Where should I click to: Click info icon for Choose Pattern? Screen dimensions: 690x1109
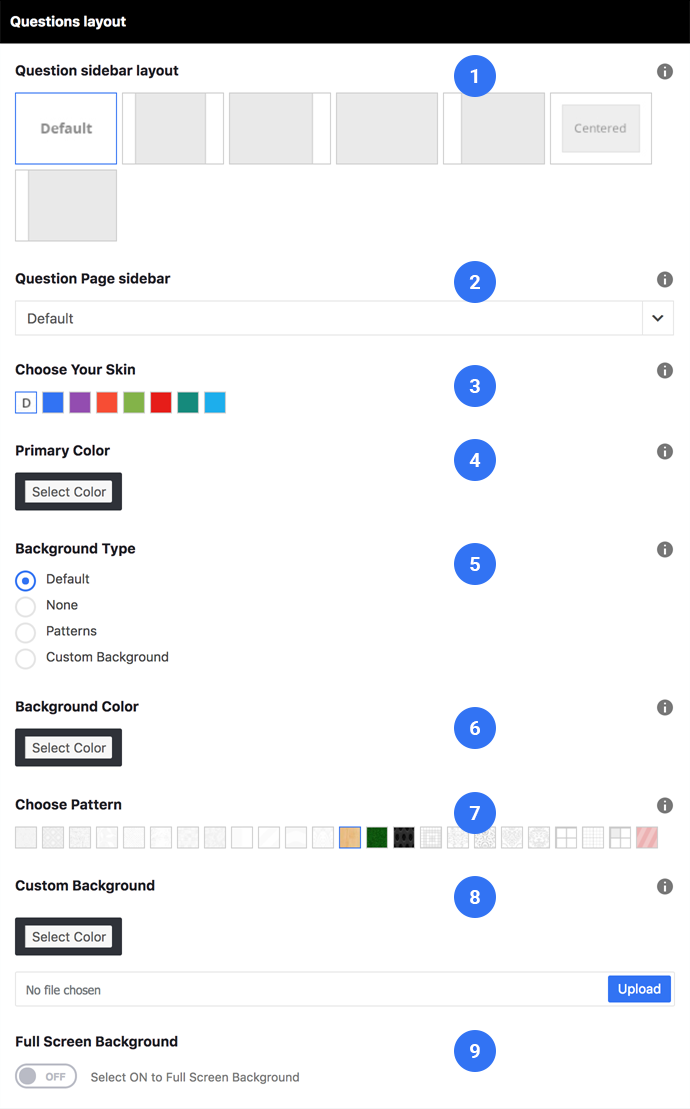(665, 805)
